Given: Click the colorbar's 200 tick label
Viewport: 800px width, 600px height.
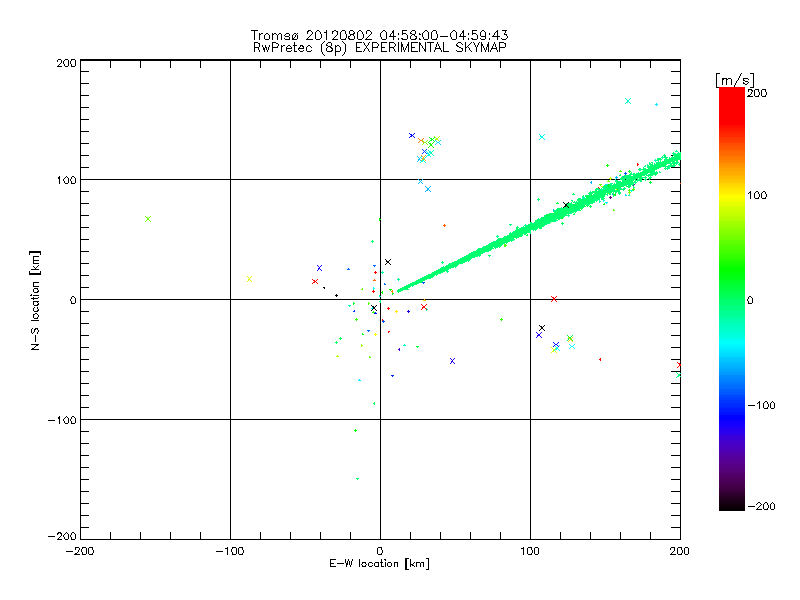Looking at the screenshot, I should 757,93.
